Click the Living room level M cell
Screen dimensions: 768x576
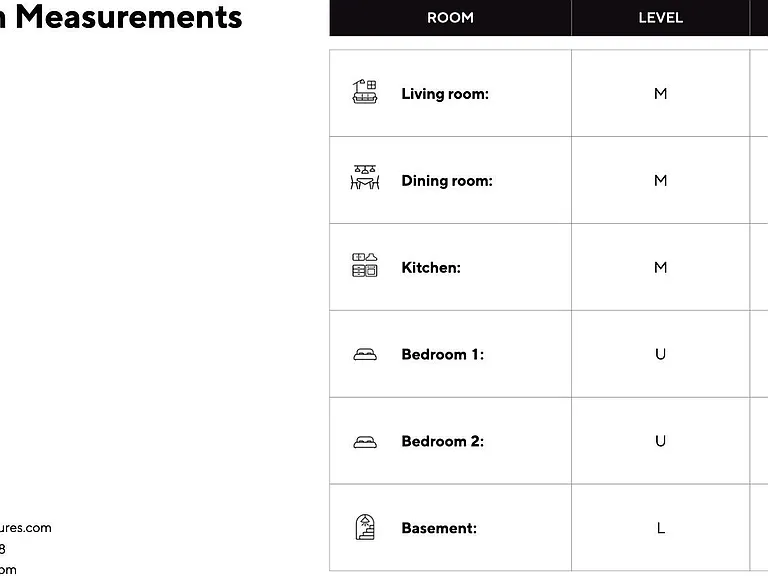pyautogui.click(x=660, y=94)
